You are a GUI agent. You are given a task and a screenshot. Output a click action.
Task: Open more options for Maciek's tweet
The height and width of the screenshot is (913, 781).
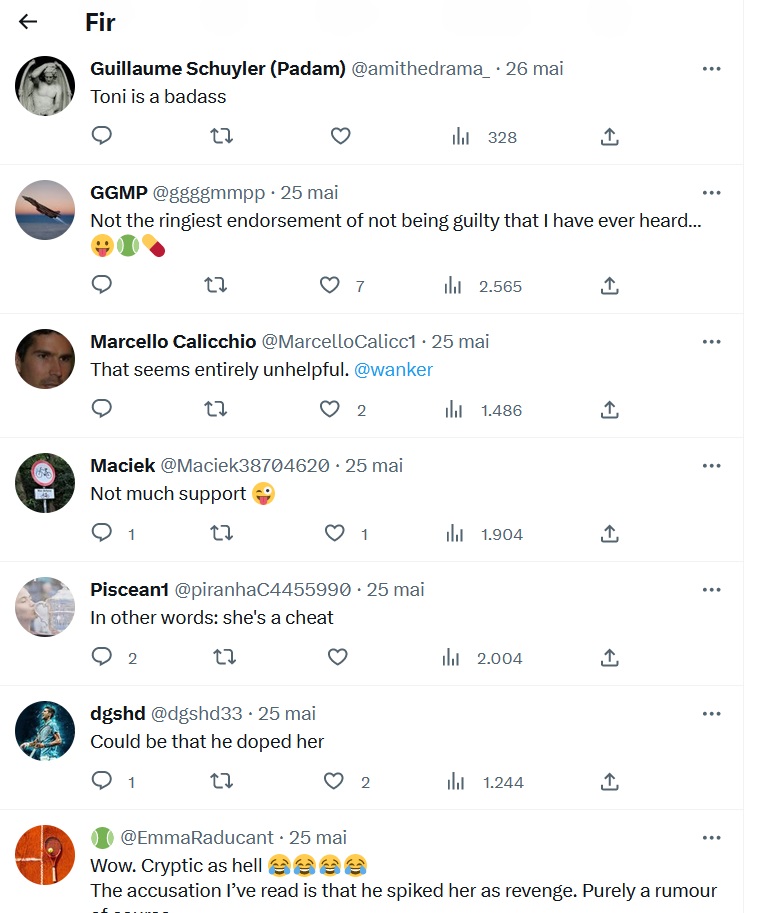tap(711, 465)
